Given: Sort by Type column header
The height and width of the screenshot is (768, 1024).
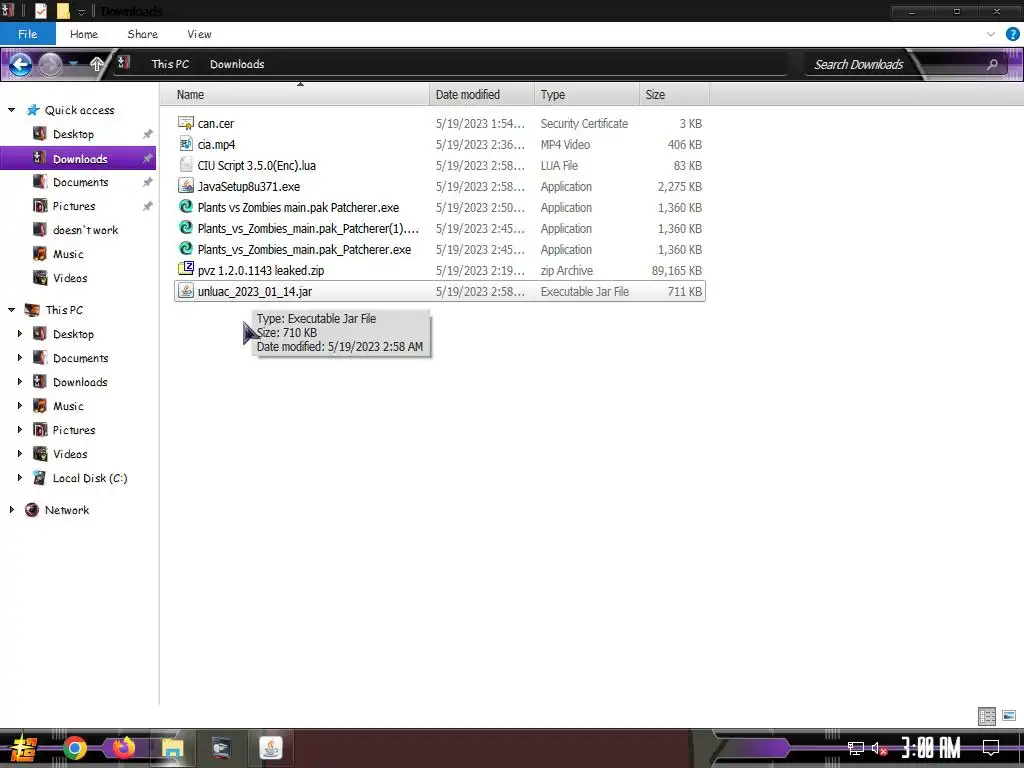Looking at the screenshot, I should (x=586, y=95).
